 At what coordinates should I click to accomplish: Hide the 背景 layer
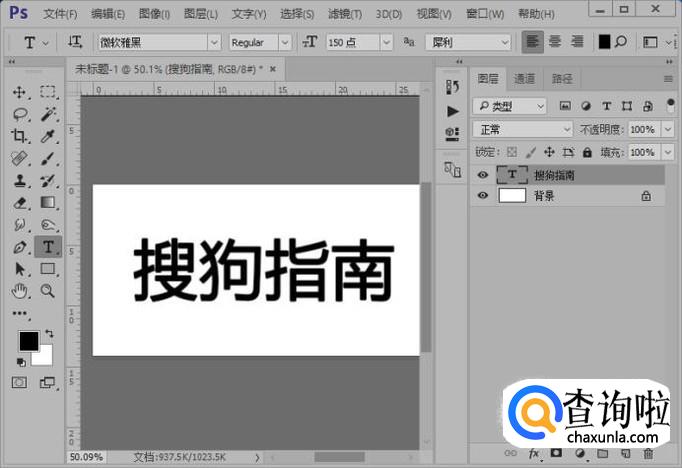point(483,196)
